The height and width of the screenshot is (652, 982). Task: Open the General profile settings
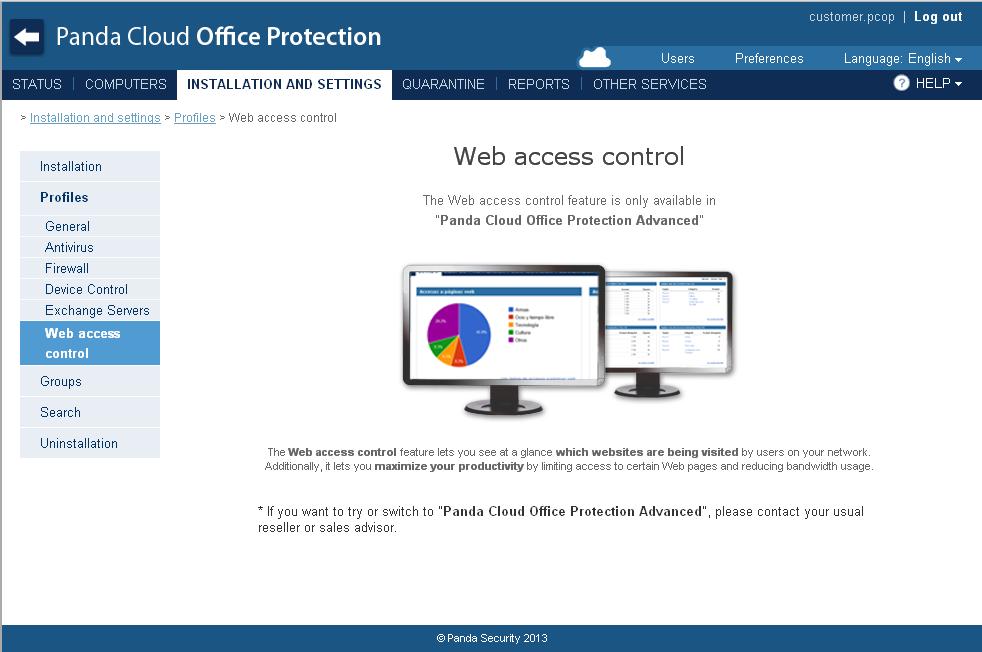67,226
